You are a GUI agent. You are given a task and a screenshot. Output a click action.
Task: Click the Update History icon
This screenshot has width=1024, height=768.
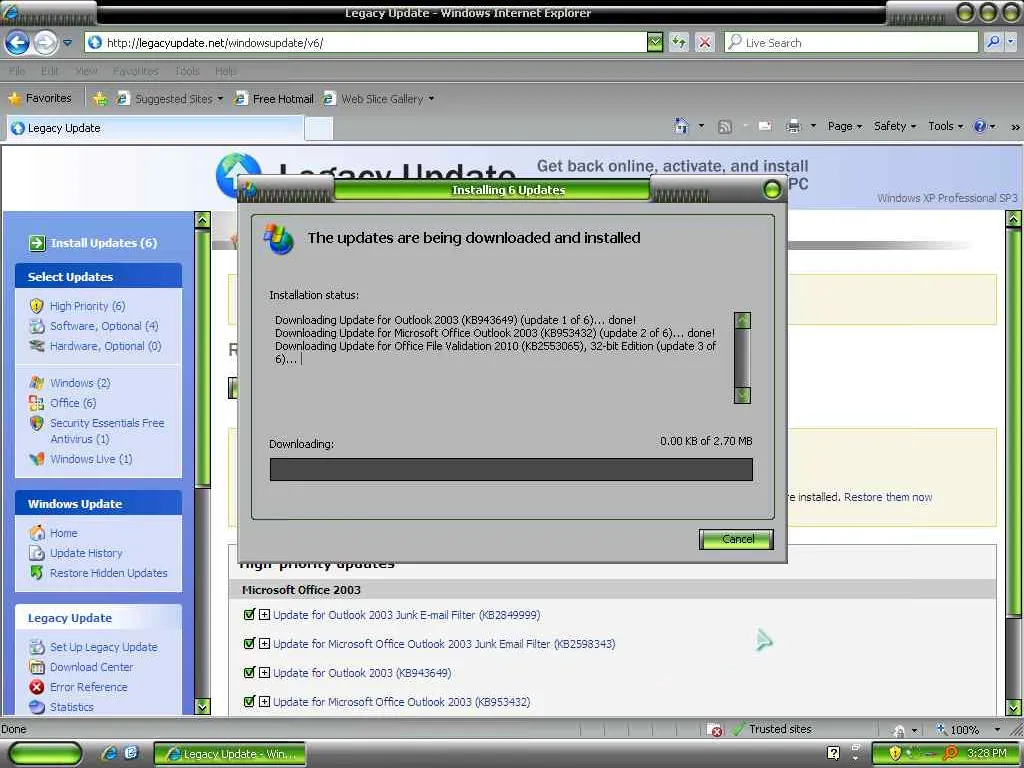tap(37, 553)
